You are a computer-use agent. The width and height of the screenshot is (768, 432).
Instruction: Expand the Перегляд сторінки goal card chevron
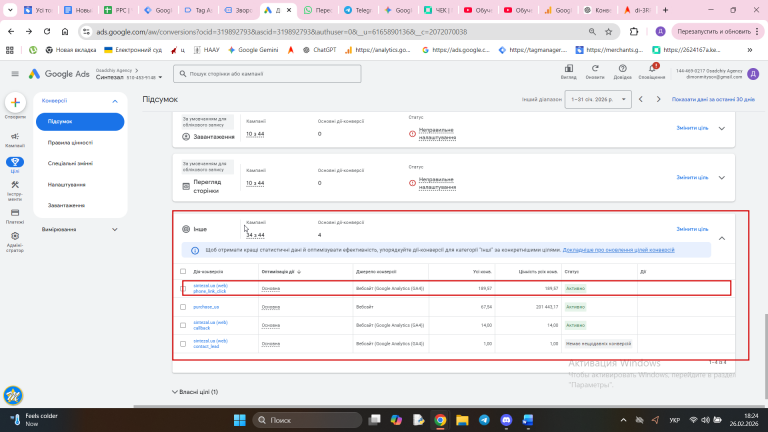coord(721,177)
